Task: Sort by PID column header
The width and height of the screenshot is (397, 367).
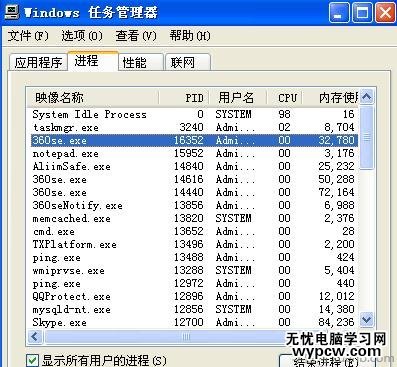Action: 184,98
